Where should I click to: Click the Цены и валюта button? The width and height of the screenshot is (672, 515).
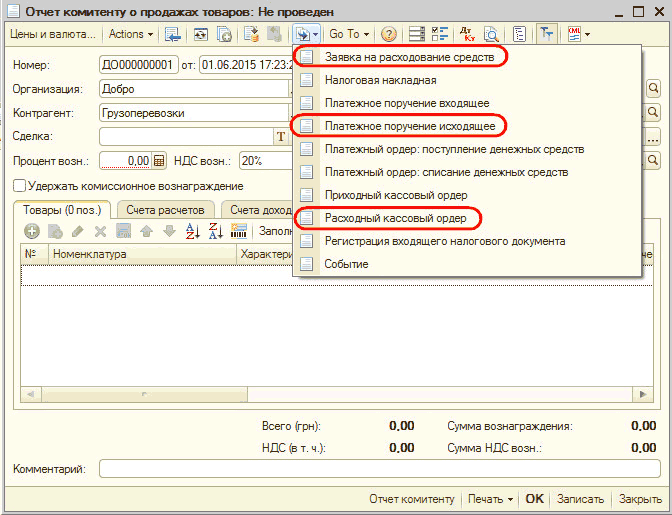tap(50, 34)
